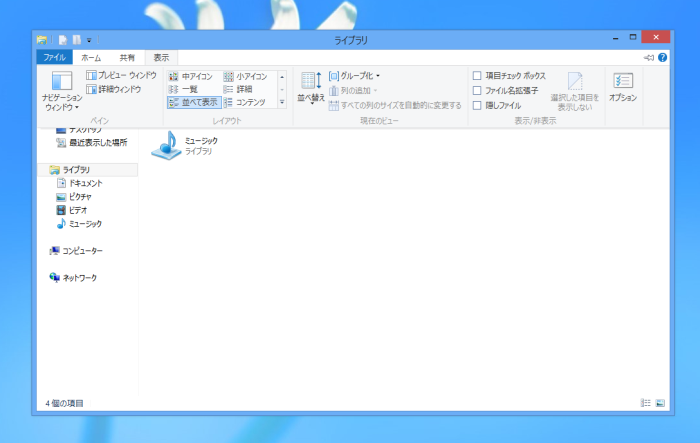
Task: Enable 項目チェック ボックス checkbox
Action: pyautogui.click(x=477, y=75)
